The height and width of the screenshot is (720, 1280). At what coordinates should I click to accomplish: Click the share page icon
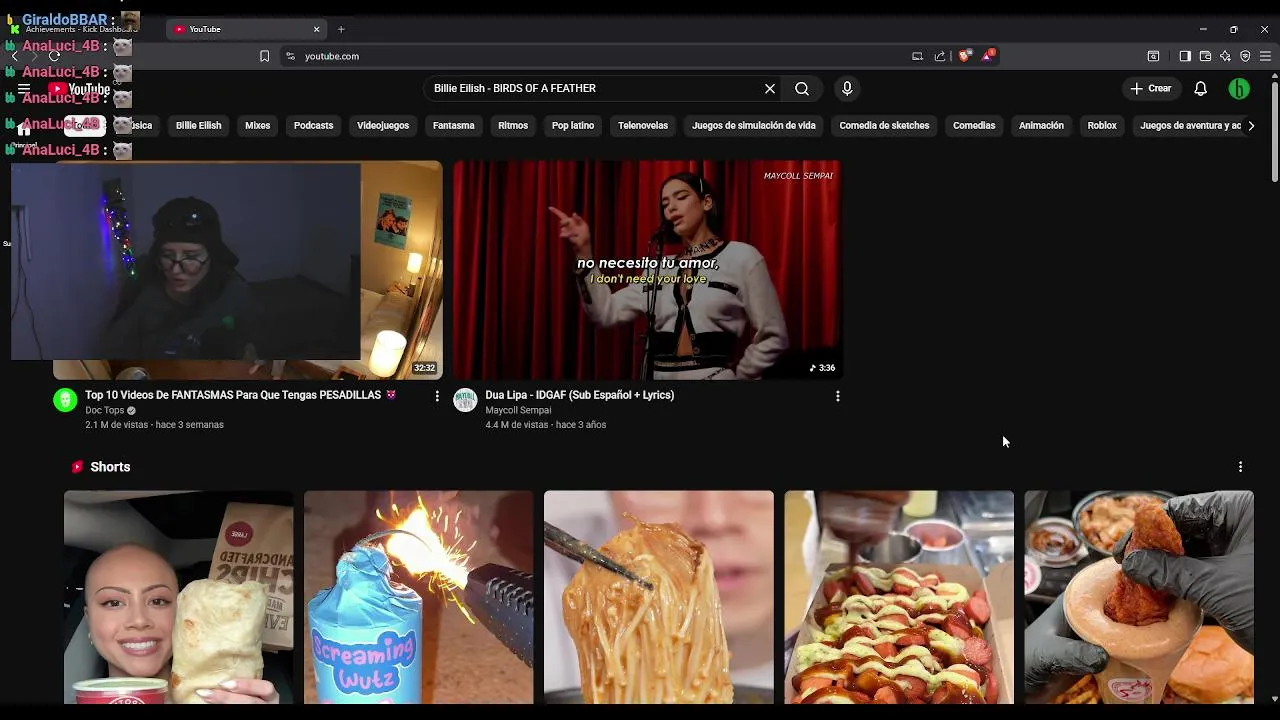point(940,56)
